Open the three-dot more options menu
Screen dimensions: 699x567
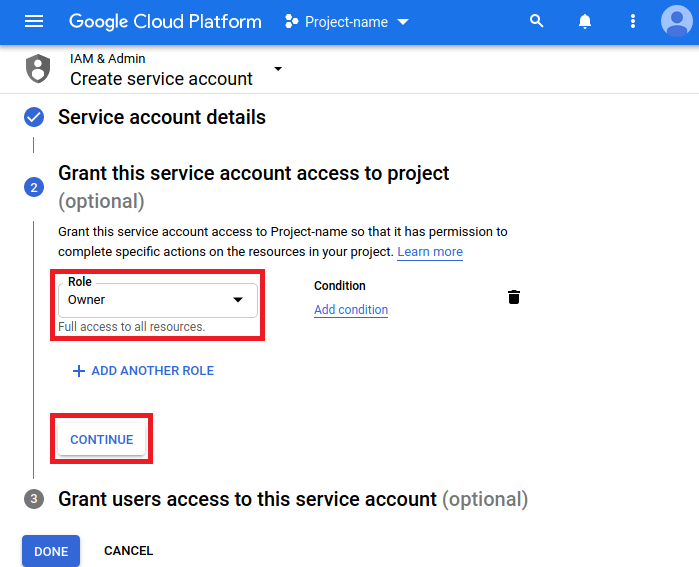coord(632,21)
